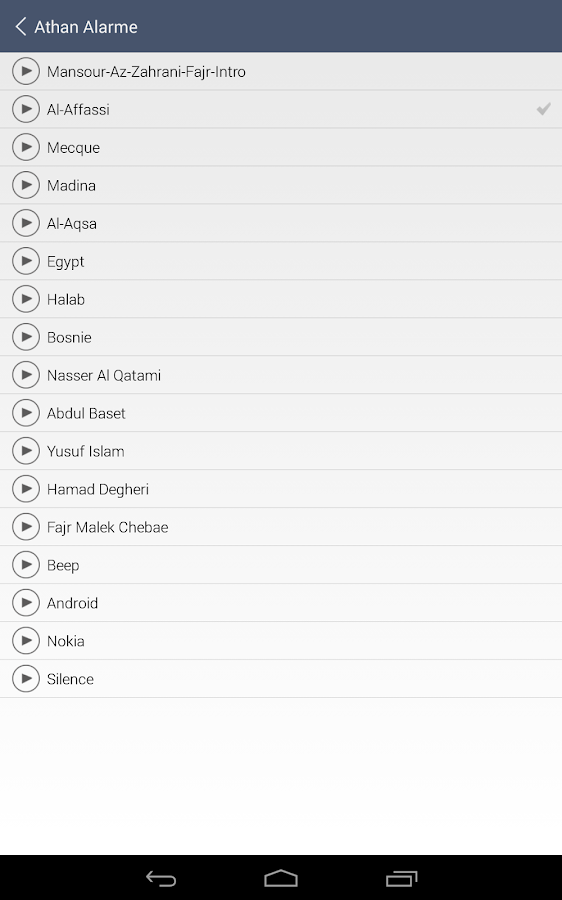Preview the Al-Aqsa athan audio
This screenshot has width=562, height=900.
pos(26,223)
